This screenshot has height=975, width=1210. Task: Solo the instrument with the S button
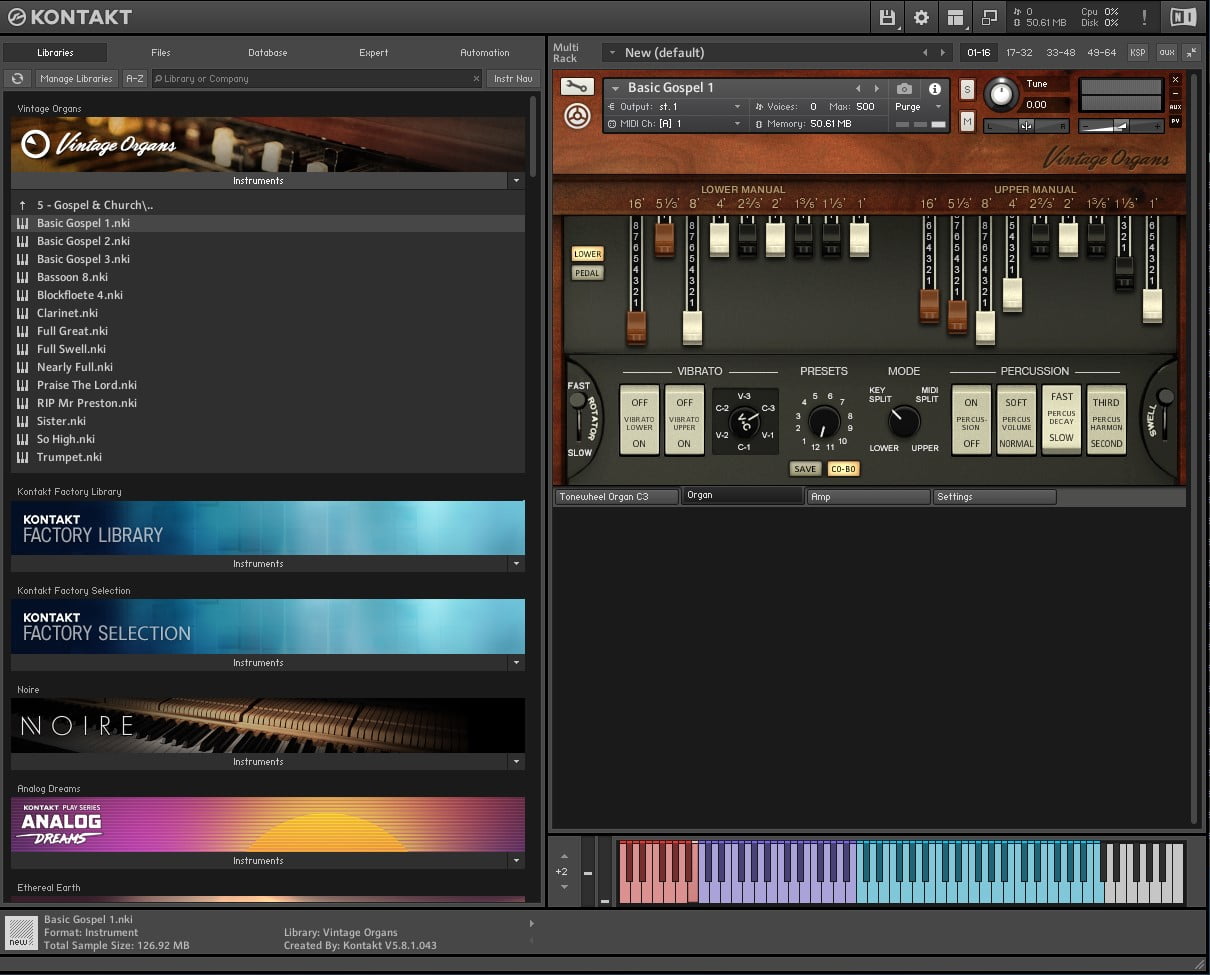(x=967, y=89)
